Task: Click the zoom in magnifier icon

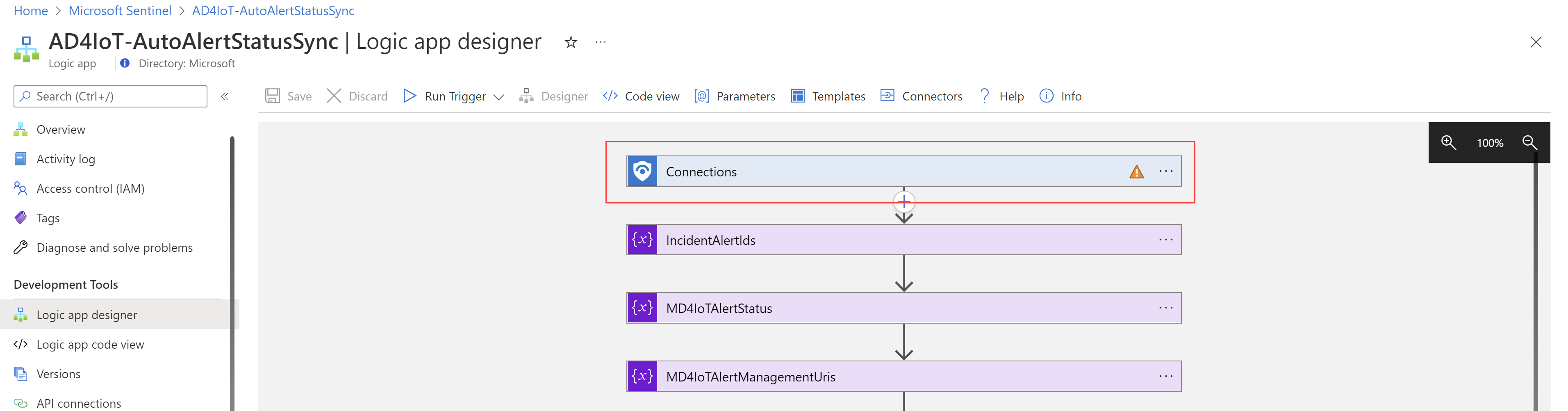Action: pyautogui.click(x=1448, y=142)
